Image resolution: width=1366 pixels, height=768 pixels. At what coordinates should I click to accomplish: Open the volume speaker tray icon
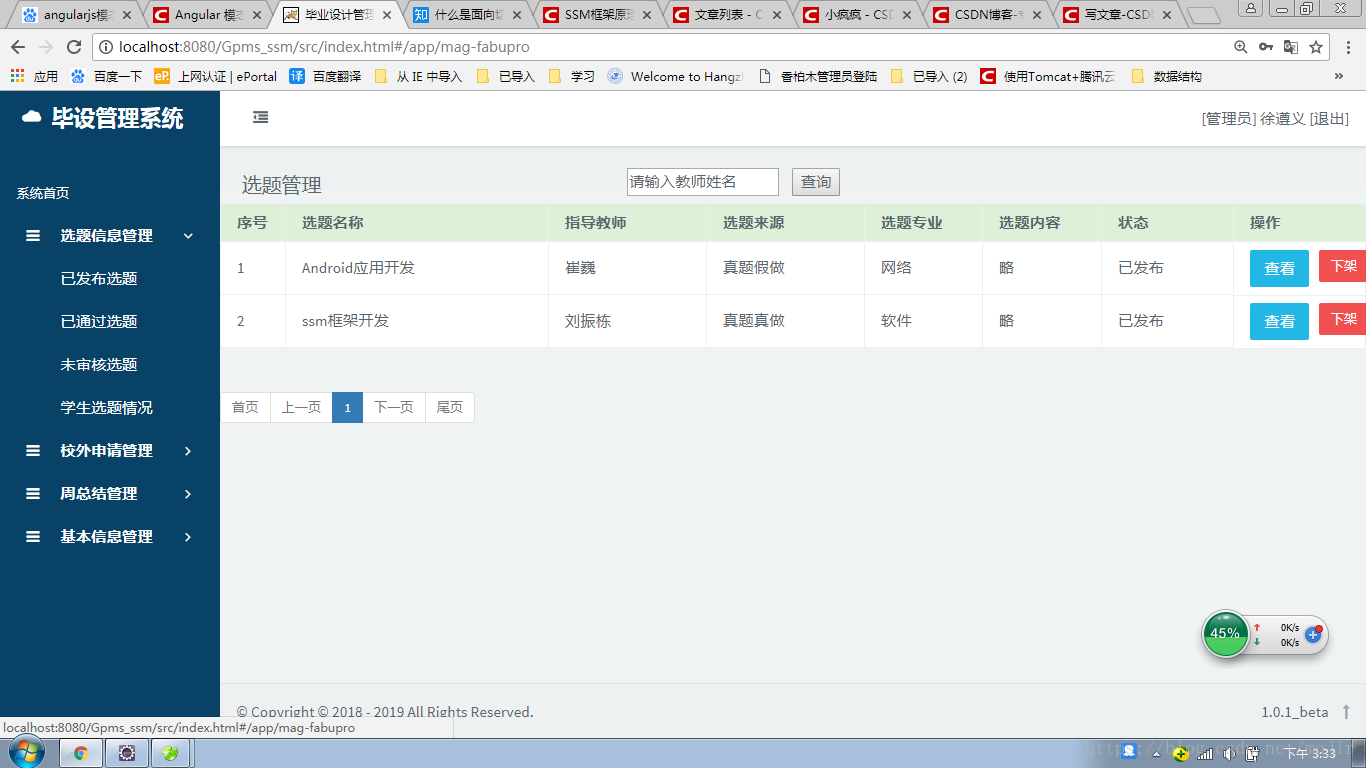click(x=1230, y=753)
